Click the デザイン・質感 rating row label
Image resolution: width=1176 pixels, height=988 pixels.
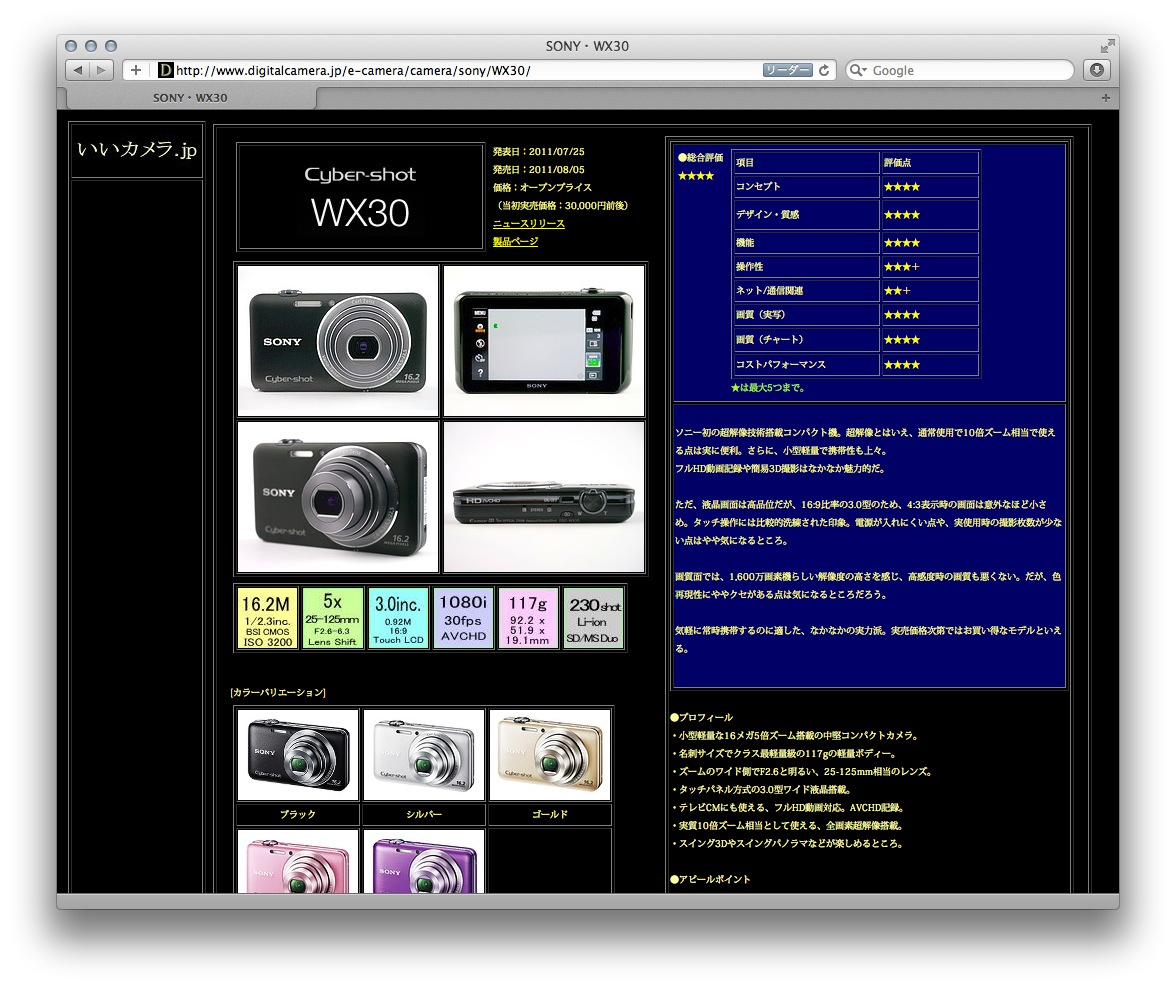point(767,215)
